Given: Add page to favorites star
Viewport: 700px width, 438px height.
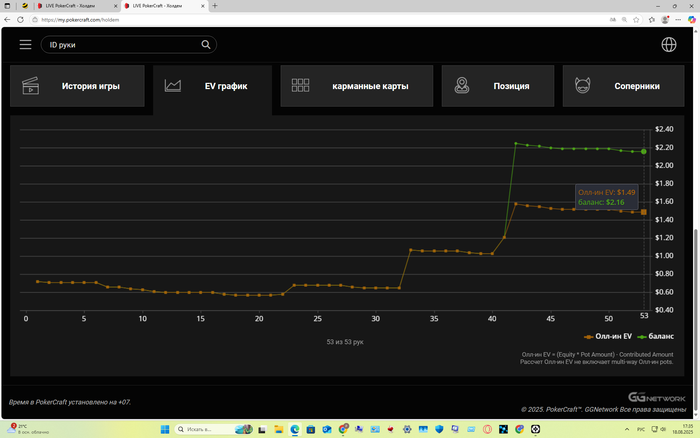Looking at the screenshot, I should (636, 20).
